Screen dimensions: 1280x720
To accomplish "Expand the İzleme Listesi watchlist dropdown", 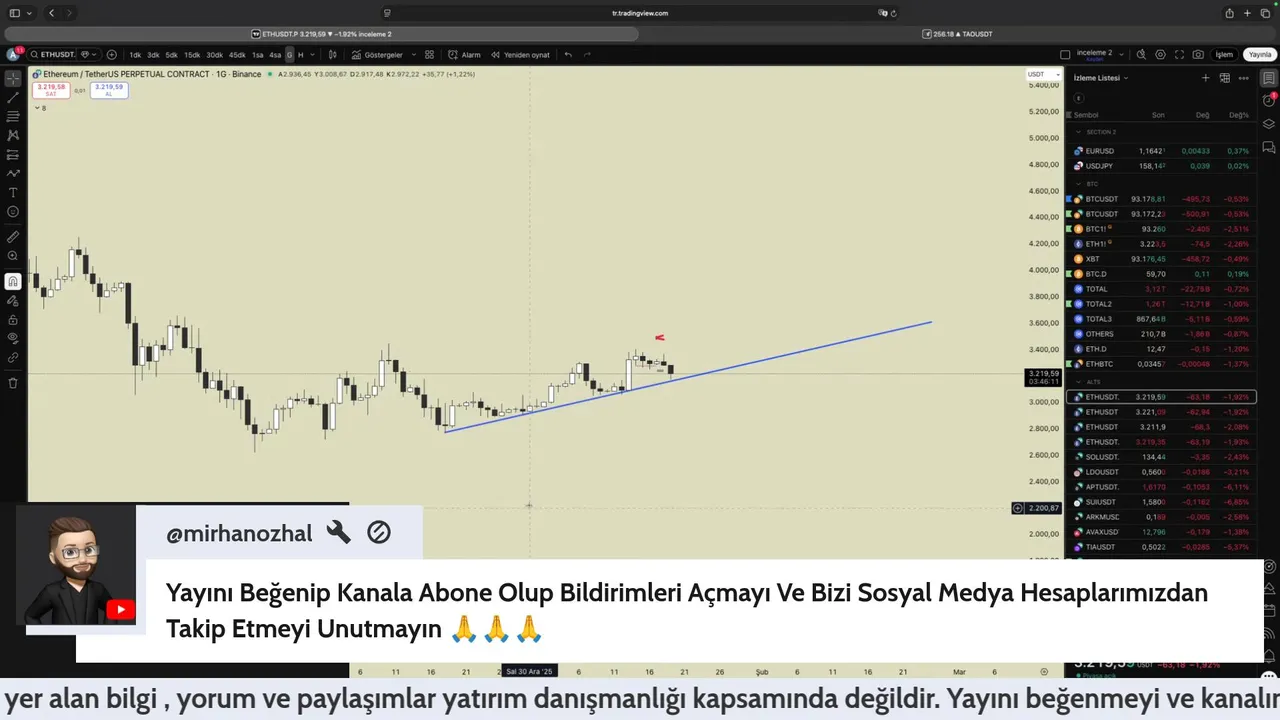I will 1100,78.
